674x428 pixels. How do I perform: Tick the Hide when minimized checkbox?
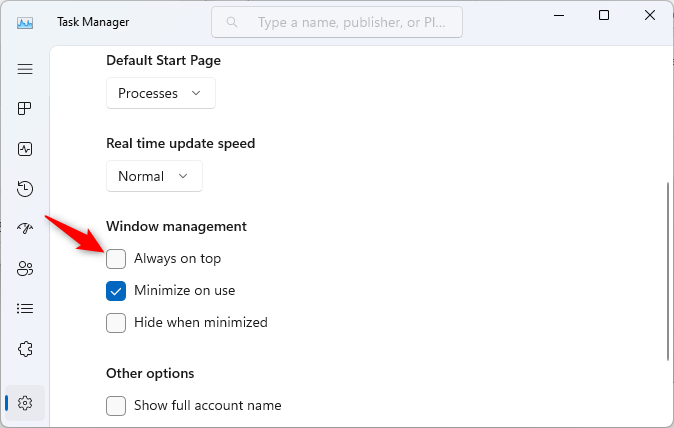click(x=116, y=323)
